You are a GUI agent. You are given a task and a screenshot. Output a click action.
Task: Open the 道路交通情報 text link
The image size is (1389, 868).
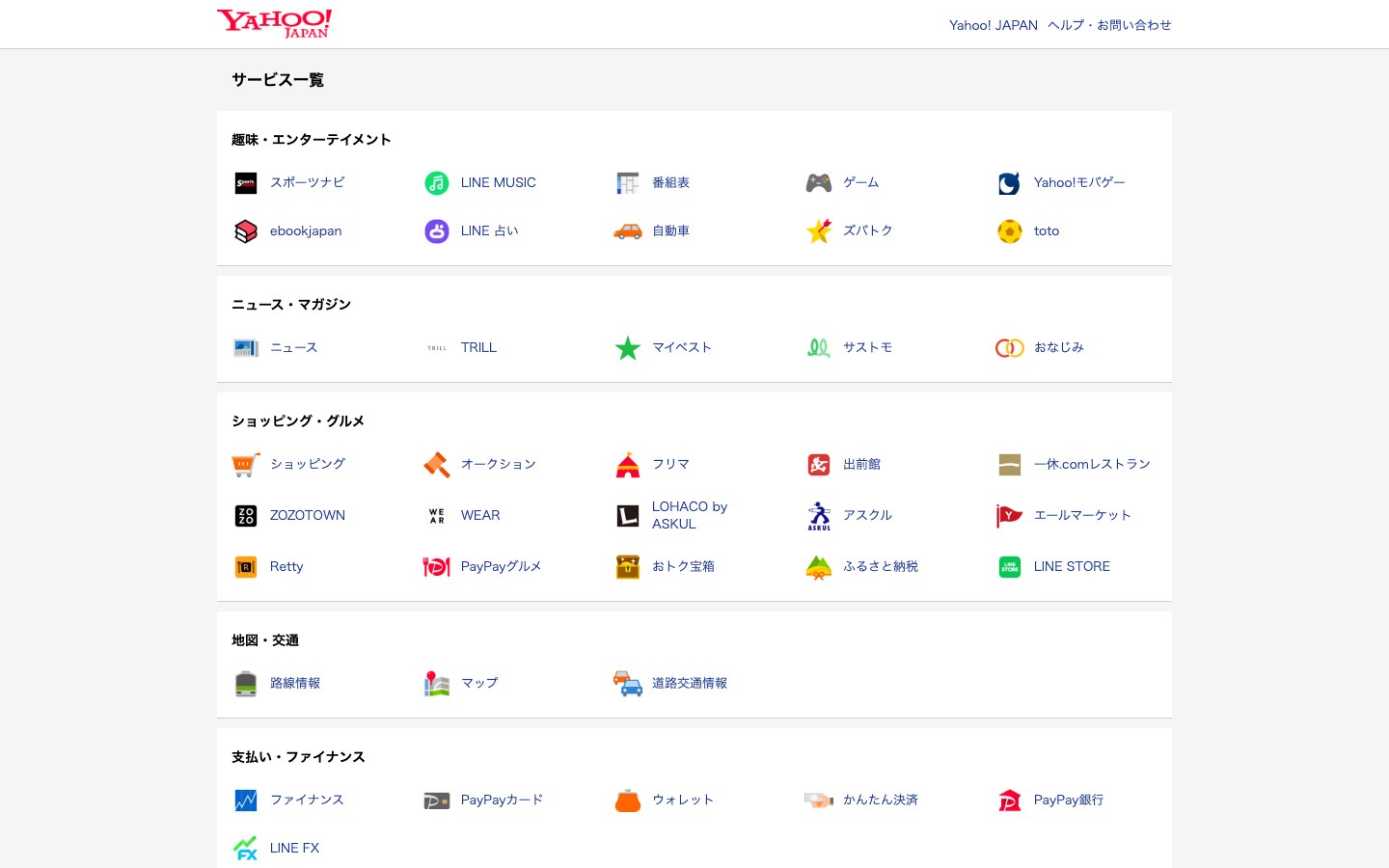tap(690, 683)
